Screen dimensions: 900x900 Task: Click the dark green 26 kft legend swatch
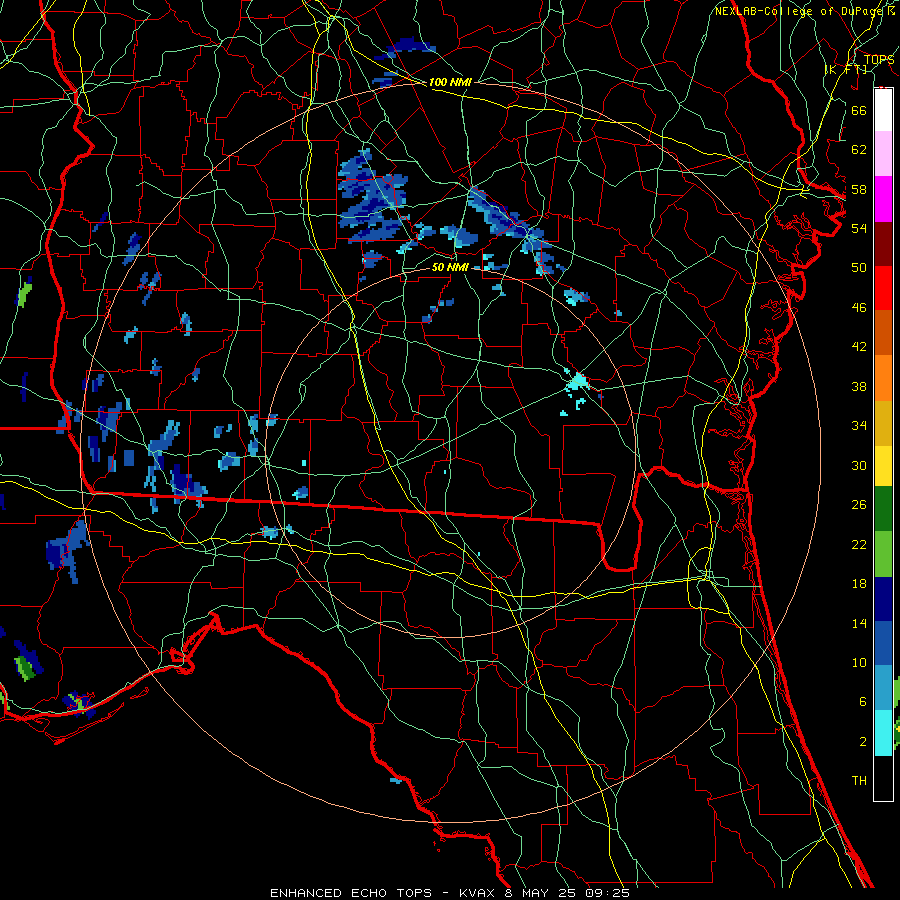(883, 509)
